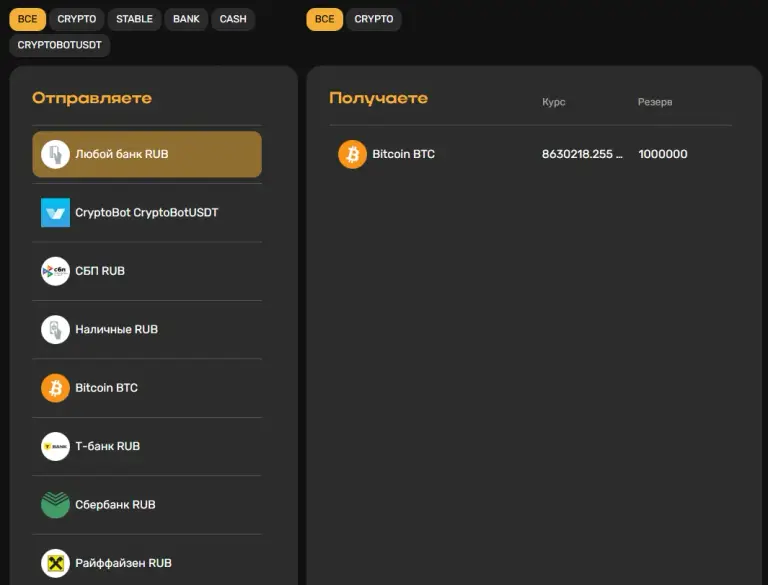The width and height of the screenshot is (768, 585).
Task: Filter send list by CRYPTO
Action: coord(76,19)
